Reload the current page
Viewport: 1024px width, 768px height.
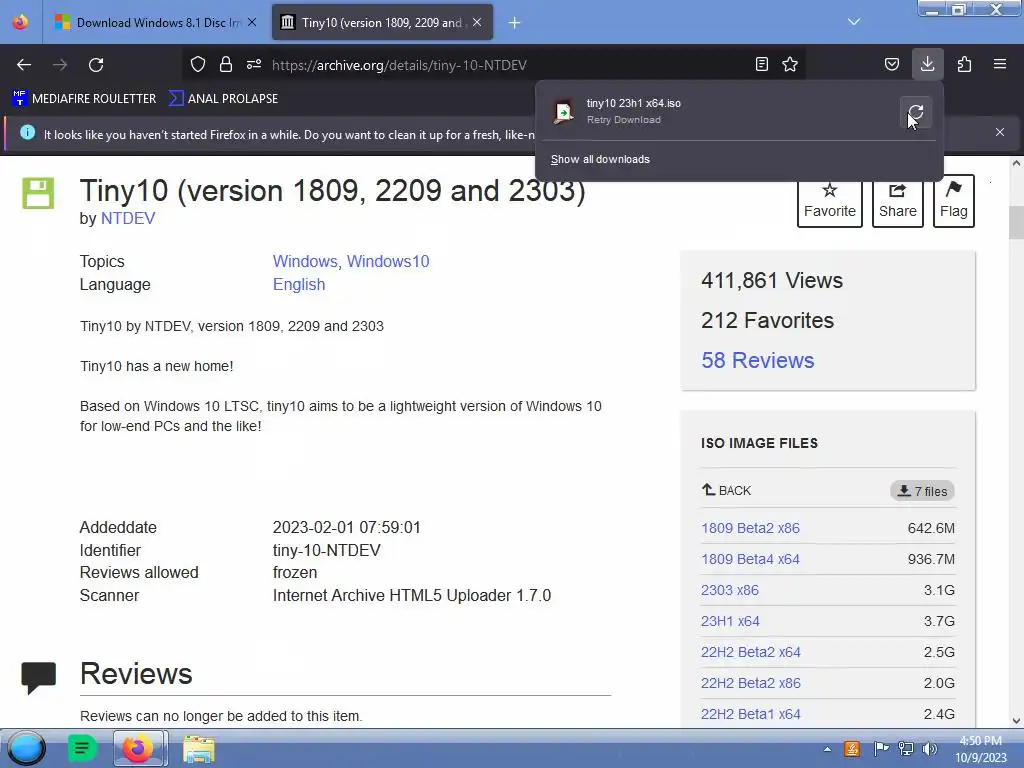(96, 65)
